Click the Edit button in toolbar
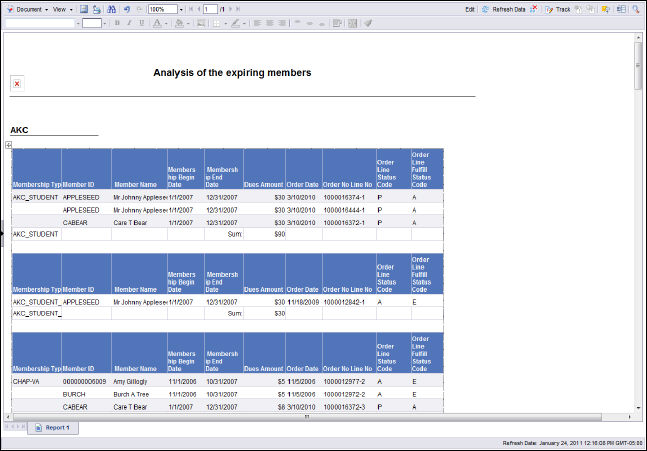647x451 pixels. pyautogui.click(x=470, y=8)
